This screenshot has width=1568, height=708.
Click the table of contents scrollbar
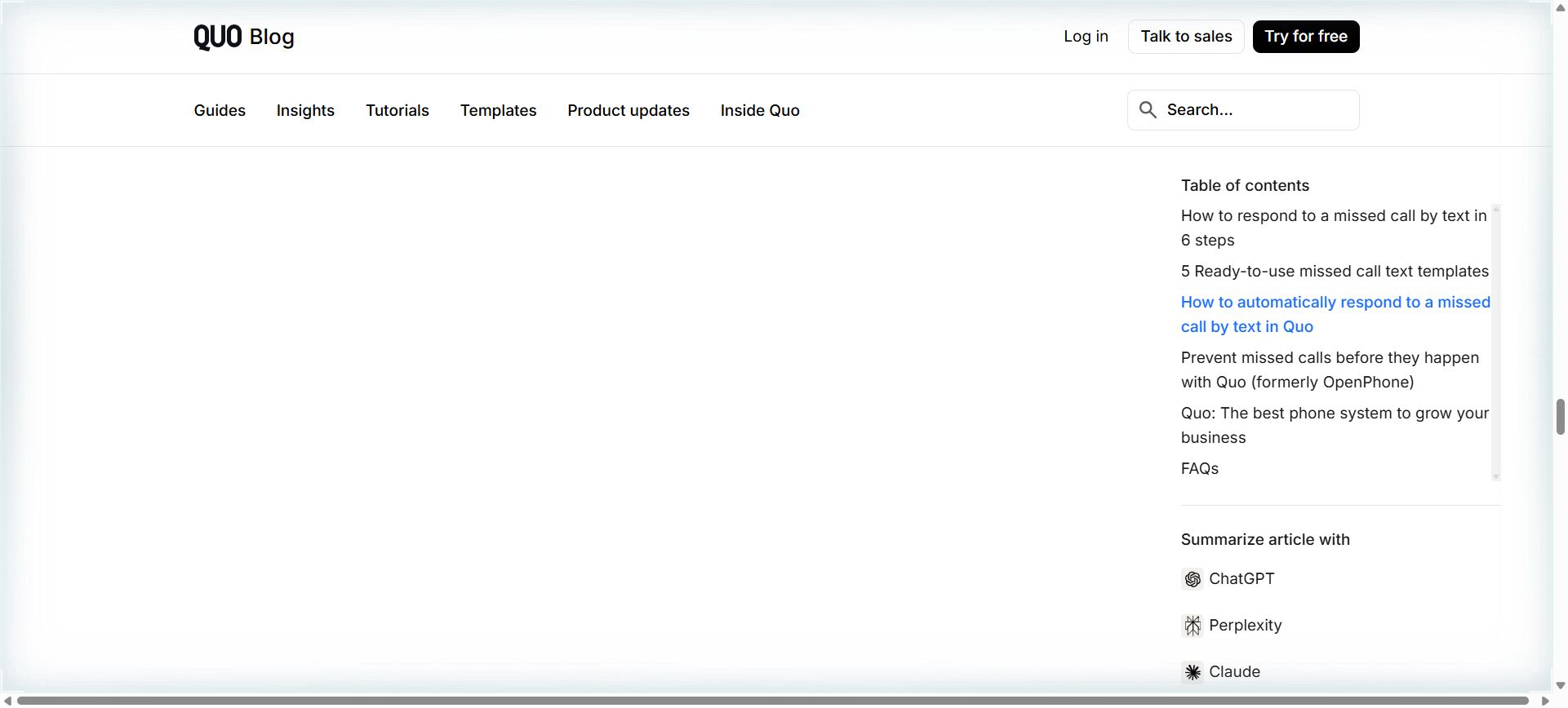point(1496,343)
